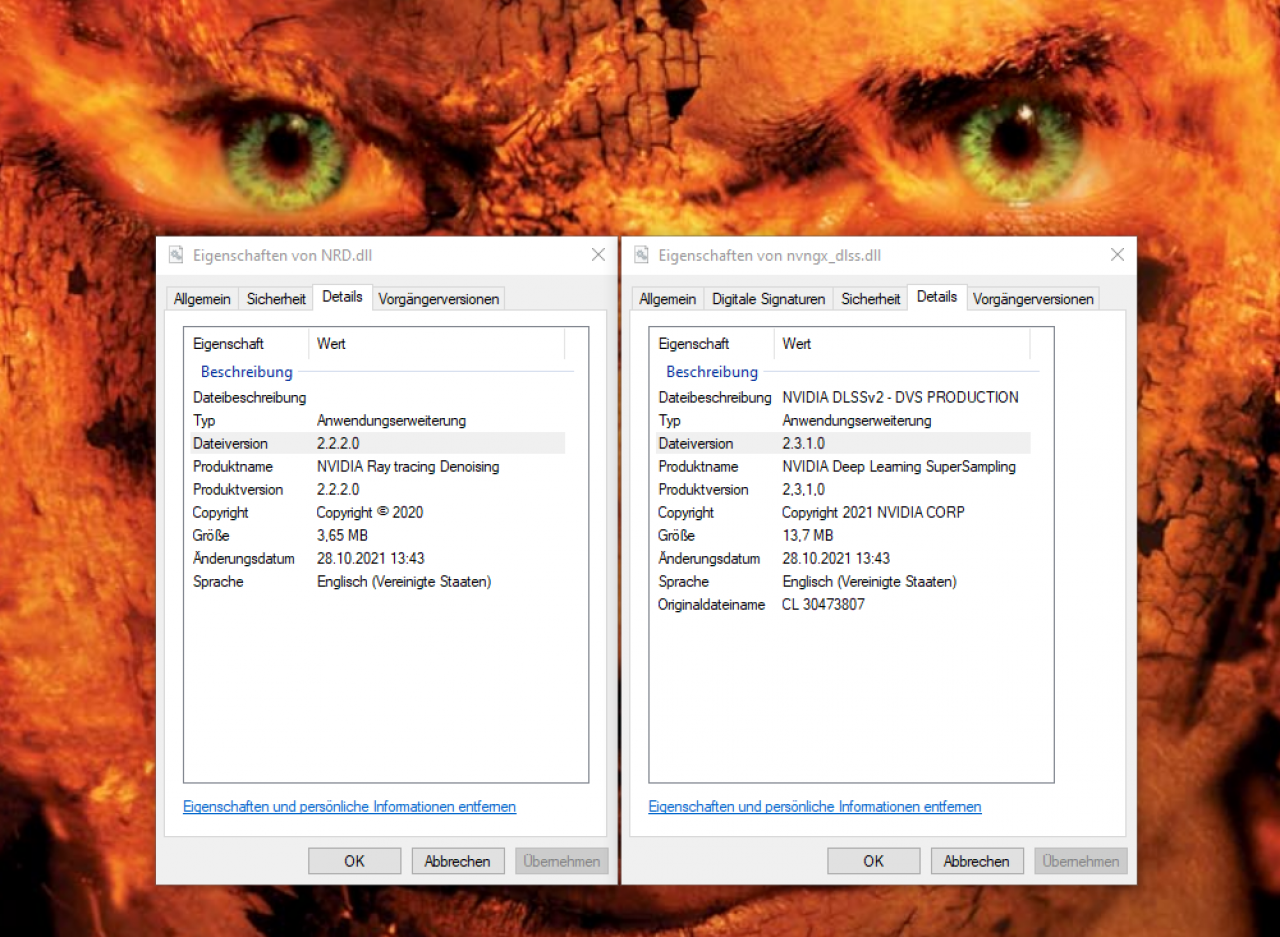
Task: Click Beschreibung group header in nvngx_dlss.dll window
Action: (712, 372)
